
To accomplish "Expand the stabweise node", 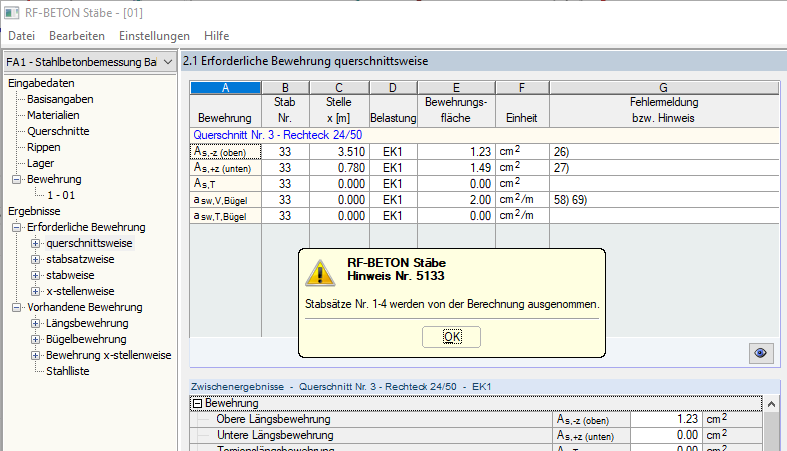I will pos(35,275).
